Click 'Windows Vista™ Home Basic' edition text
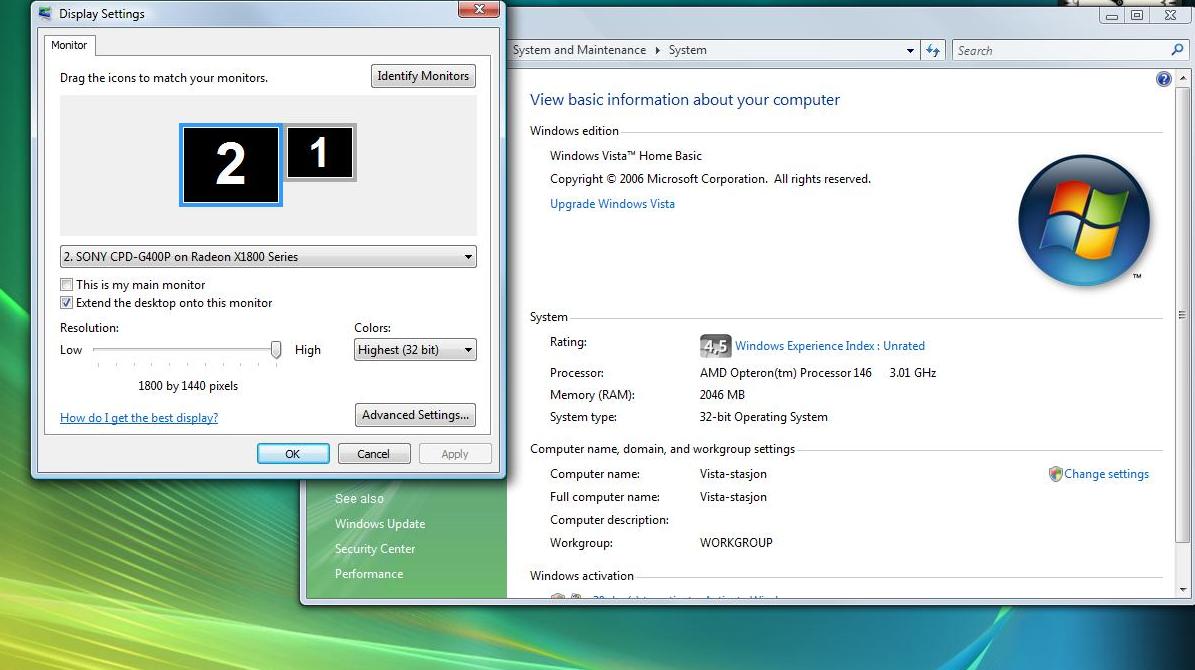Screen dimensions: 1195x670 click(626, 155)
